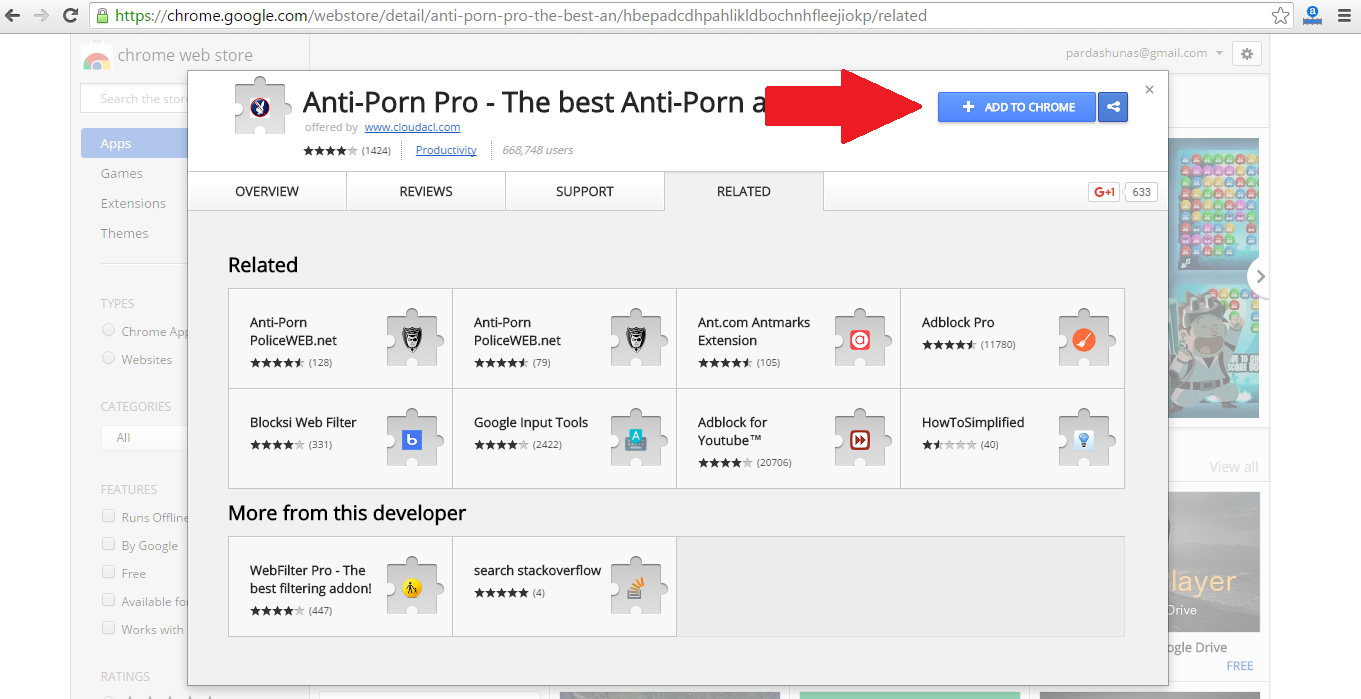Click the extension icon in browser toolbar
This screenshot has height=699, width=1361.
tap(1313, 16)
